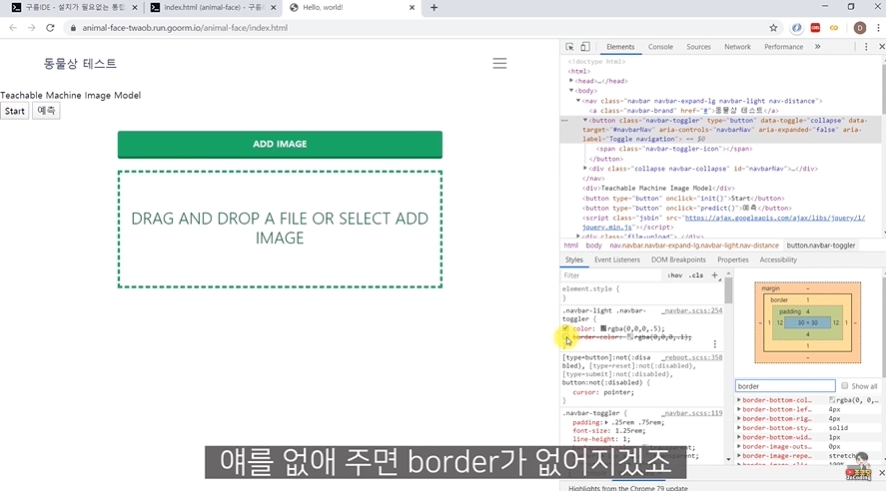Click the browser forward arrow
Viewport: 886px width, 491px height.
[x=32, y=28]
